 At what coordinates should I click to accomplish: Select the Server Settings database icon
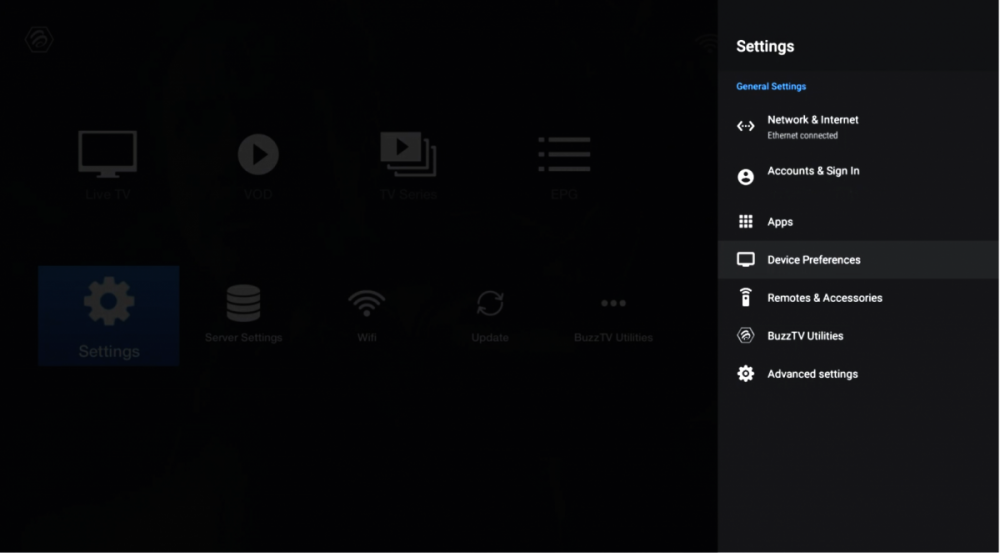pos(243,303)
